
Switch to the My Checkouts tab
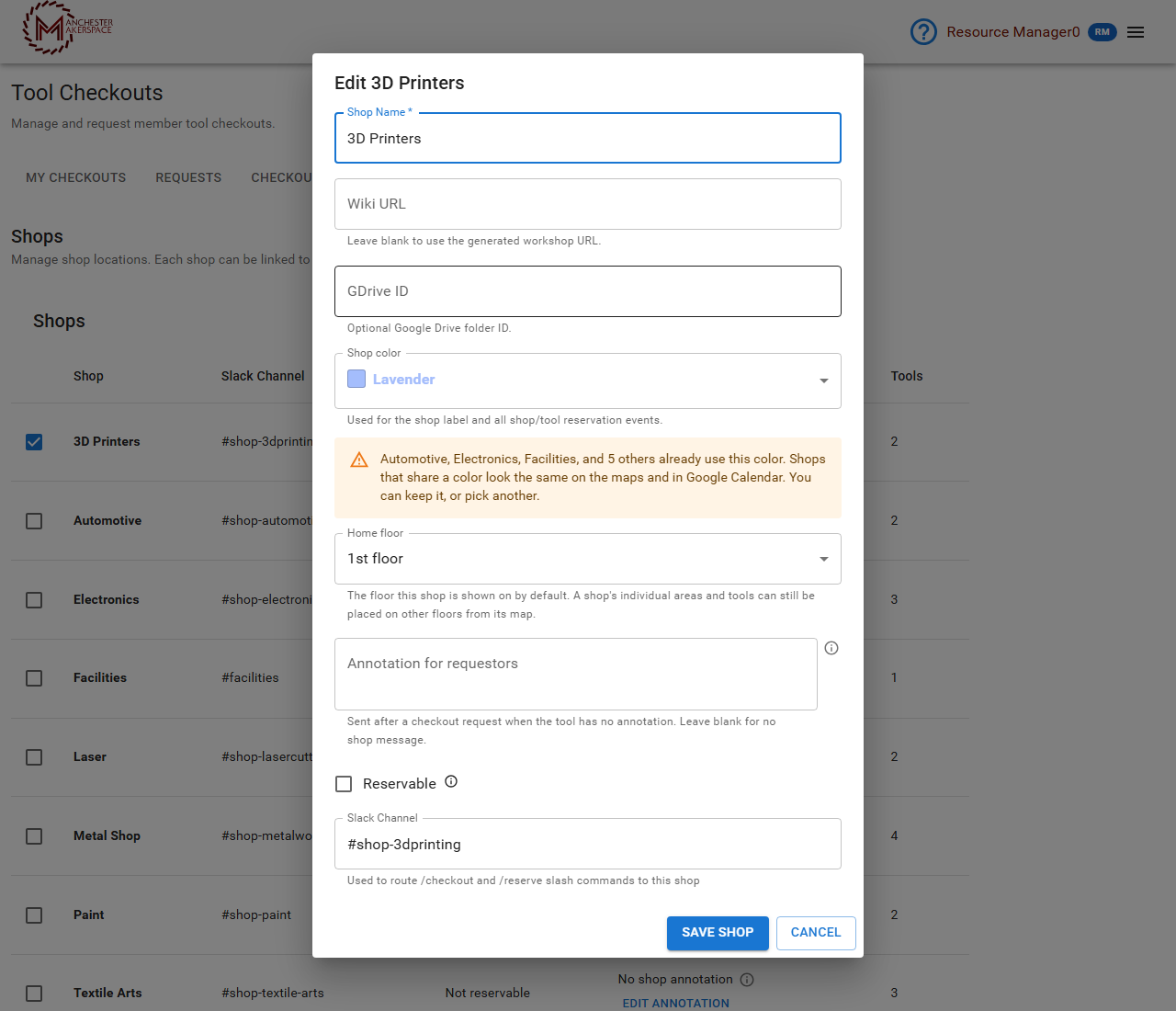point(76,177)
